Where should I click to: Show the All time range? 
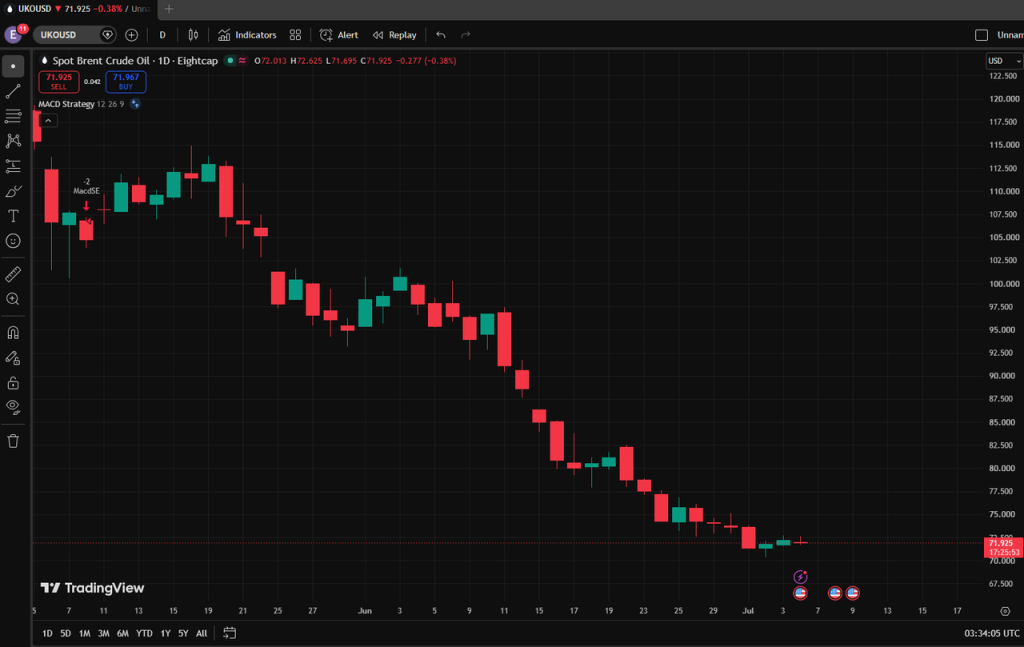click(201, 633)
